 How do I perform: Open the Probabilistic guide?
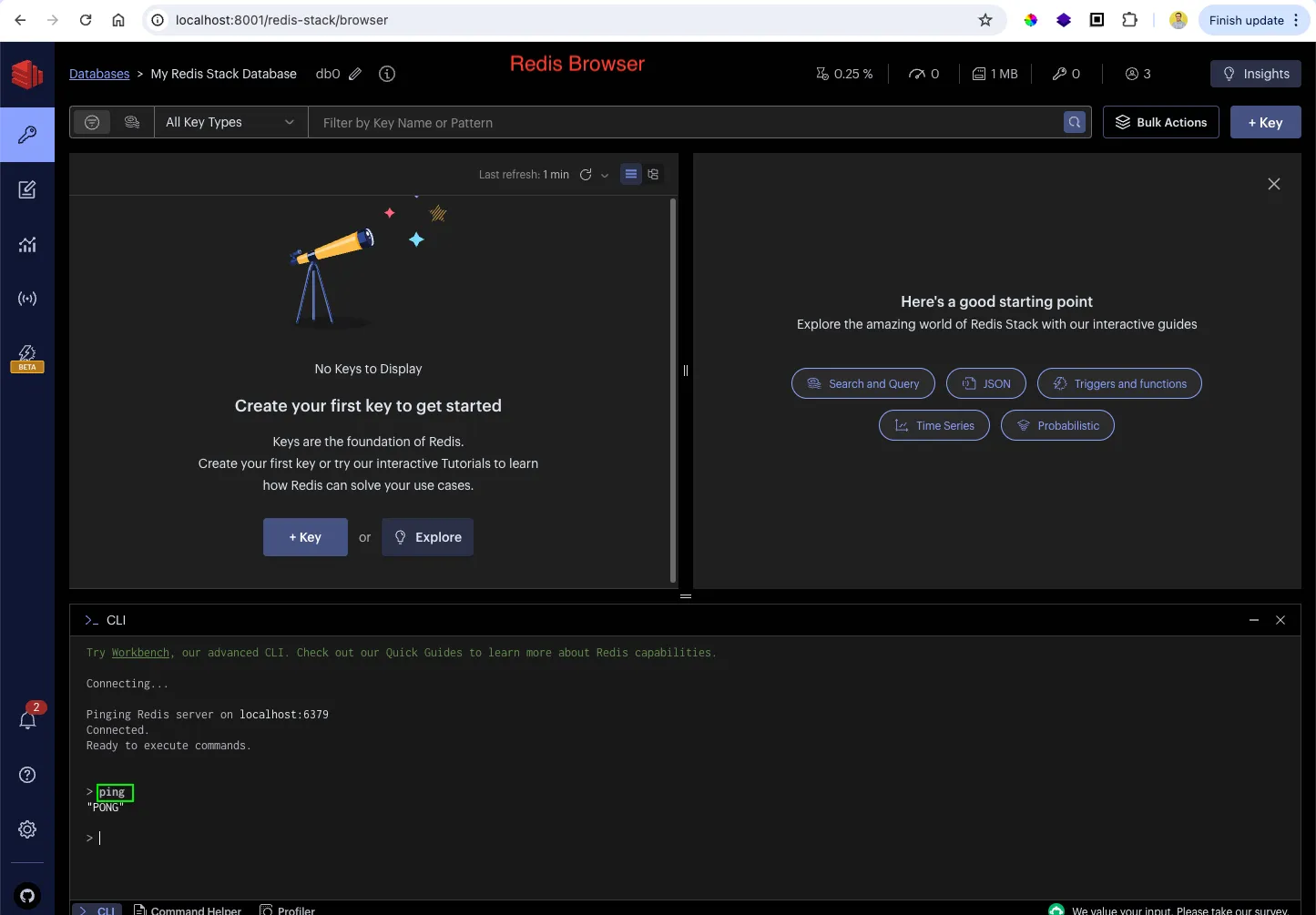(1057, 425)
